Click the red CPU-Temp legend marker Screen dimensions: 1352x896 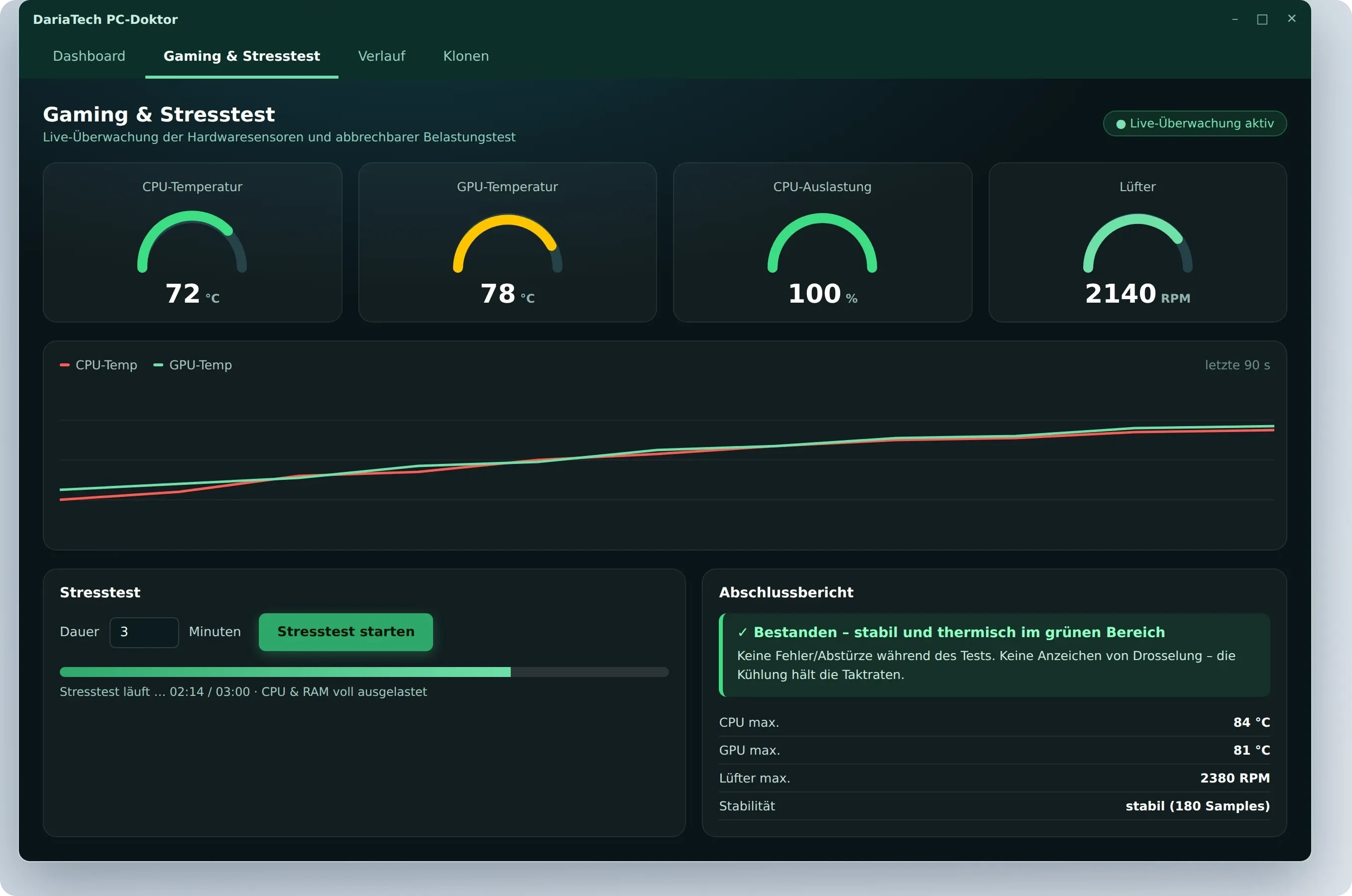point(65,364)
